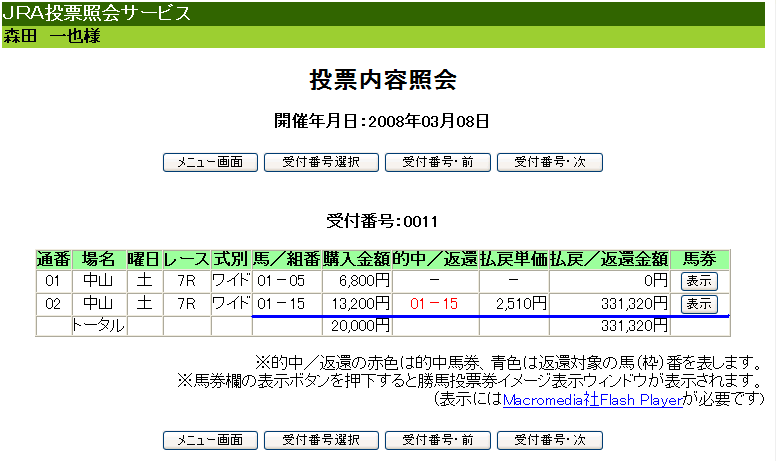Click the 投票内容照会 page heading

383,80
